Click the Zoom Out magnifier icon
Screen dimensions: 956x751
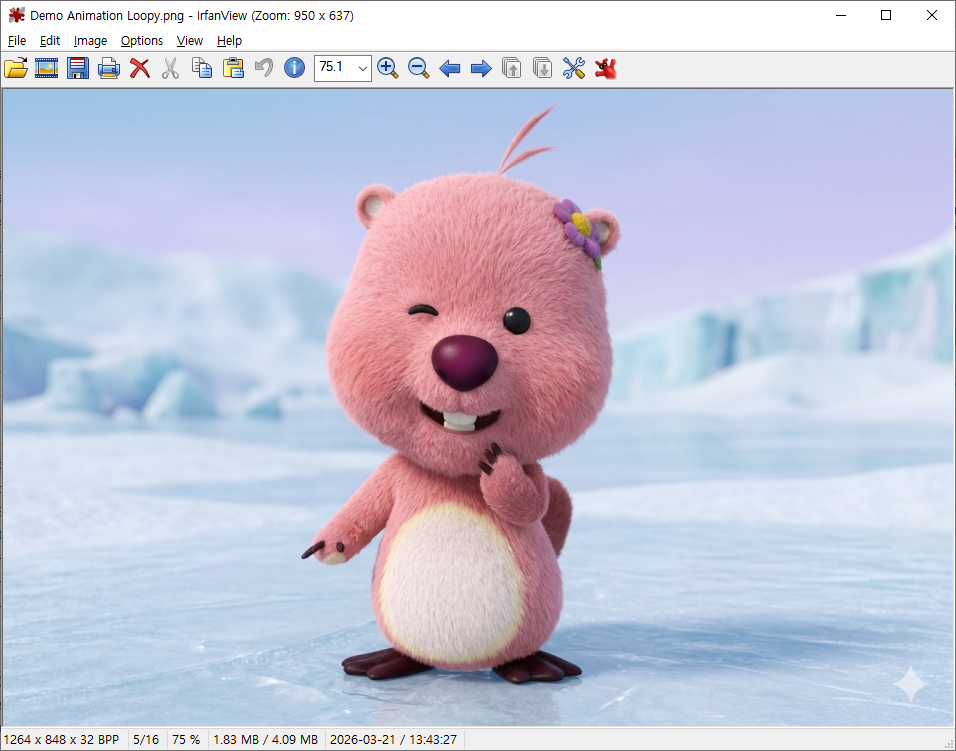pos(419,68)
